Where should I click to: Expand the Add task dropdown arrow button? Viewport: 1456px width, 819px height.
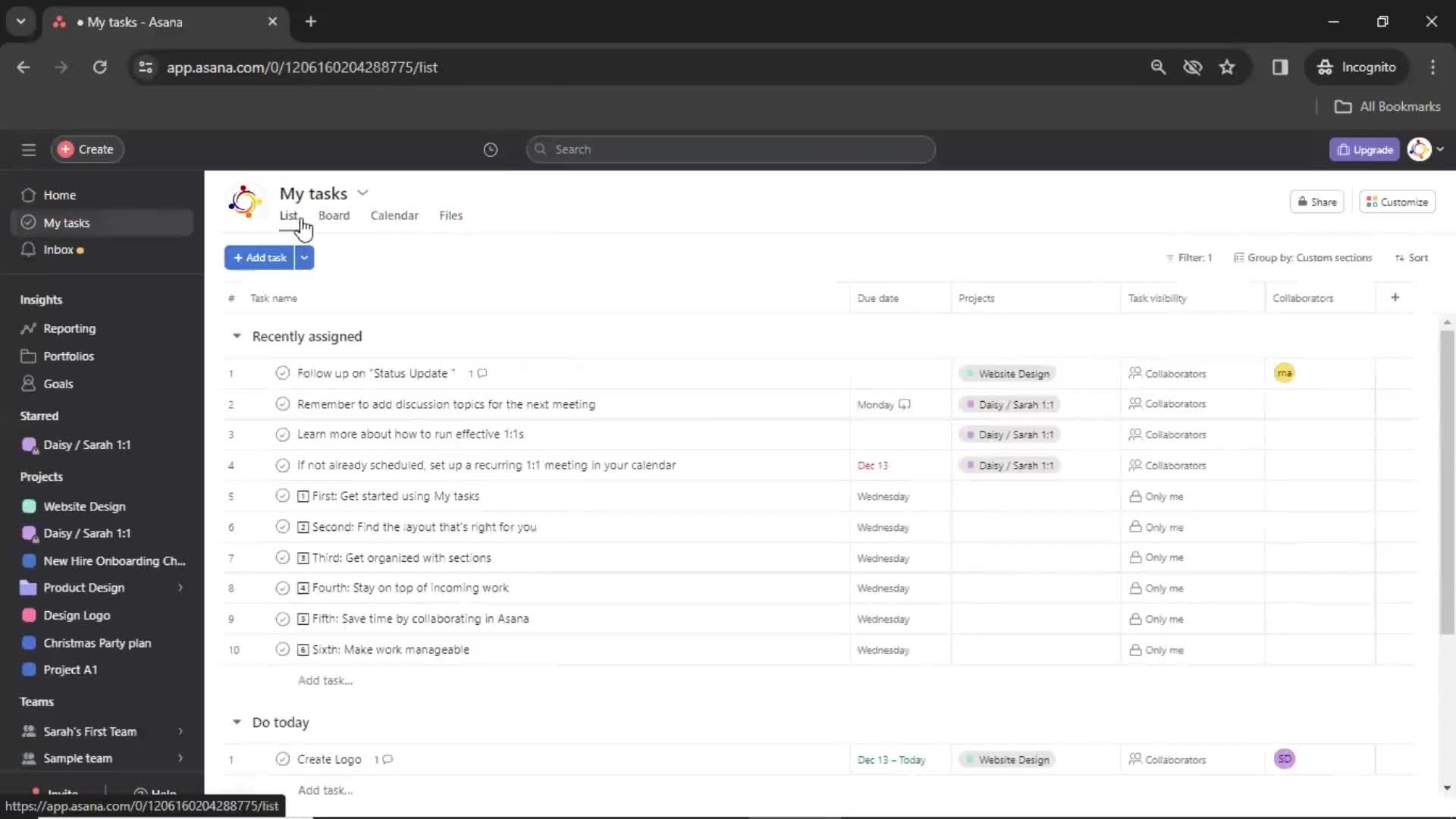tap(304, 257)
